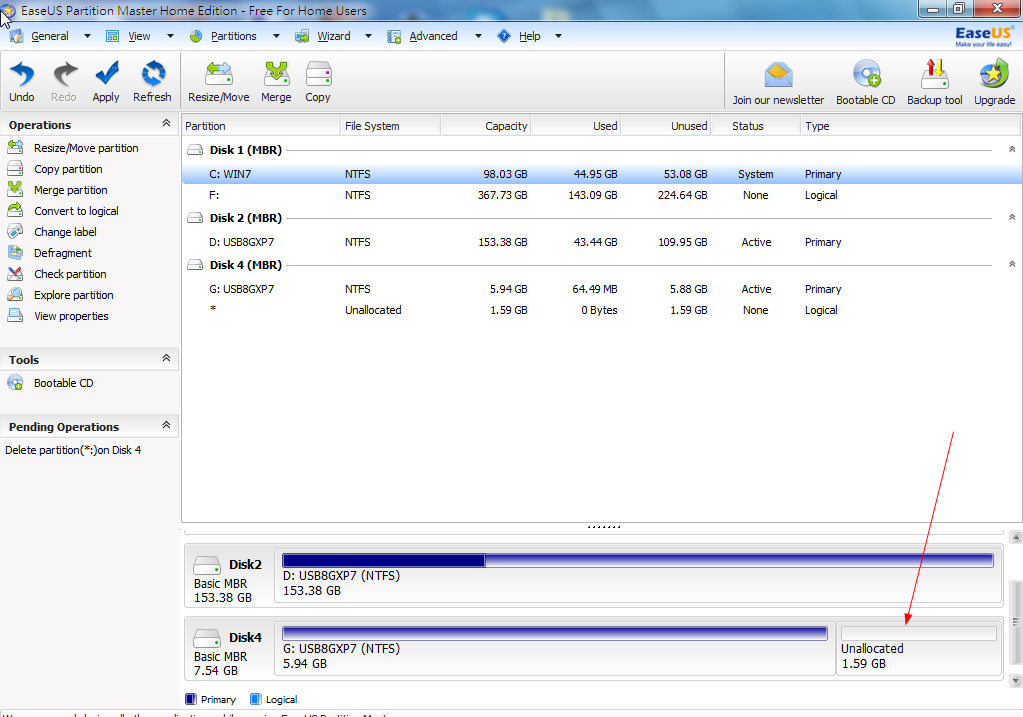The height and width of the screenshot is (717, 1023).
Task: Open the Backup tool icon
Action: (x=934, y=74)
